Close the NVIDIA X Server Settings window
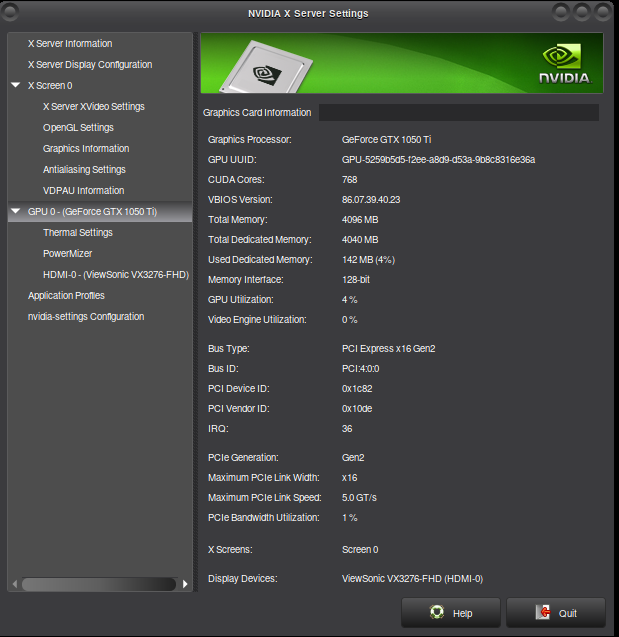This screenshot has width=619, height=637. [x=603, y=12]
